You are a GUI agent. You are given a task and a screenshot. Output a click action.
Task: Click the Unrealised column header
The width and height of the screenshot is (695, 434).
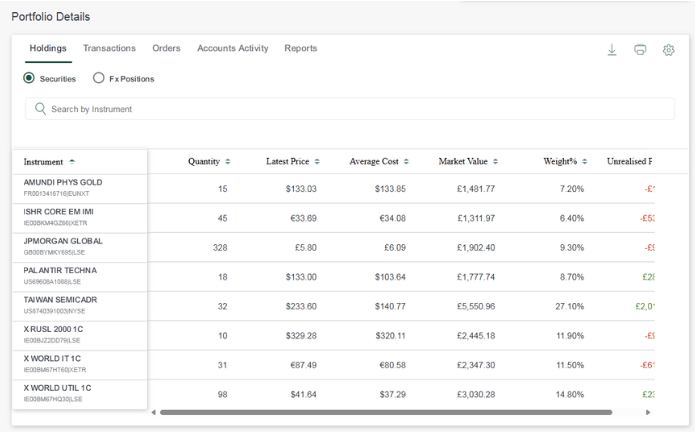[629, 161]
